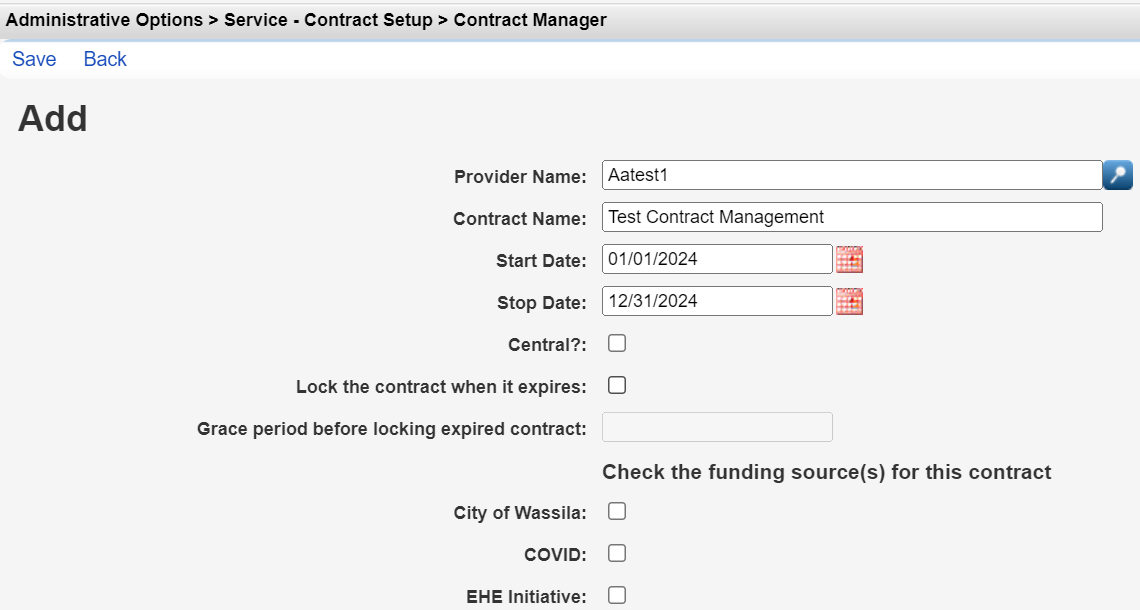
Task: Click Service - Contract Setup breadcrumb
Action: point(328,20)
